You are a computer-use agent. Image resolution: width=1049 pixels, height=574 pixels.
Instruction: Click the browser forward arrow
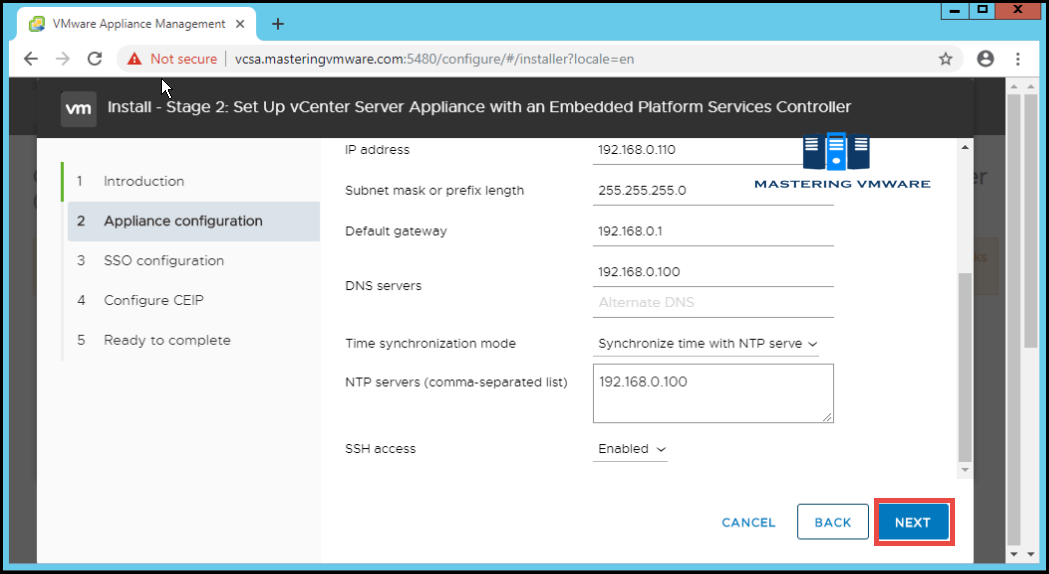63,59
